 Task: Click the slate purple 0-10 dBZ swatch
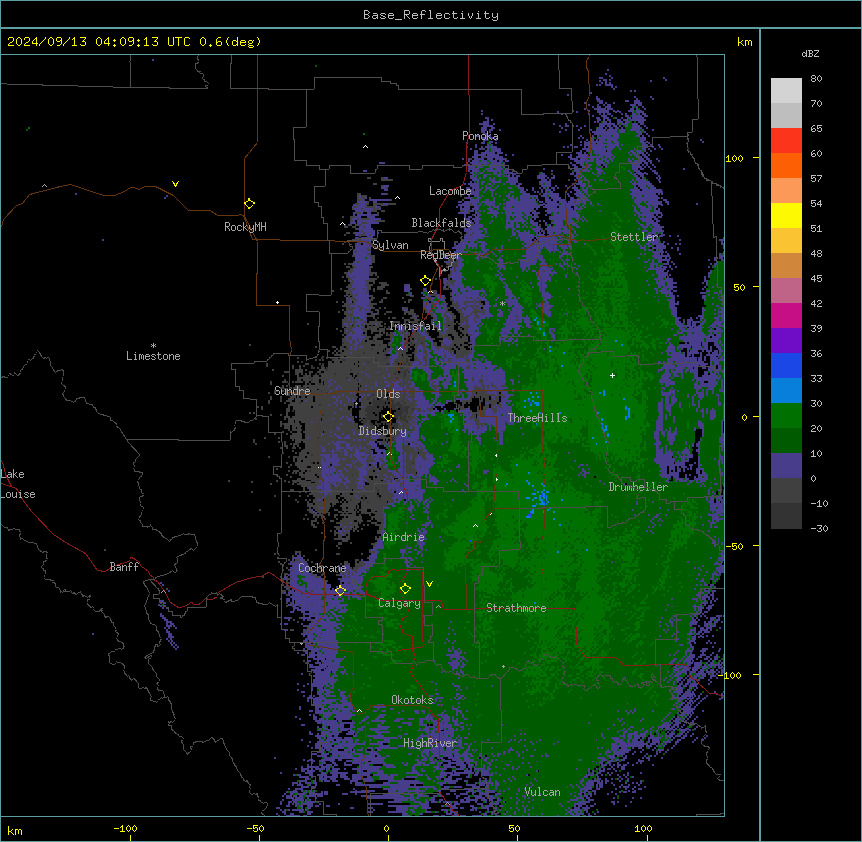[x=786, y=466]
